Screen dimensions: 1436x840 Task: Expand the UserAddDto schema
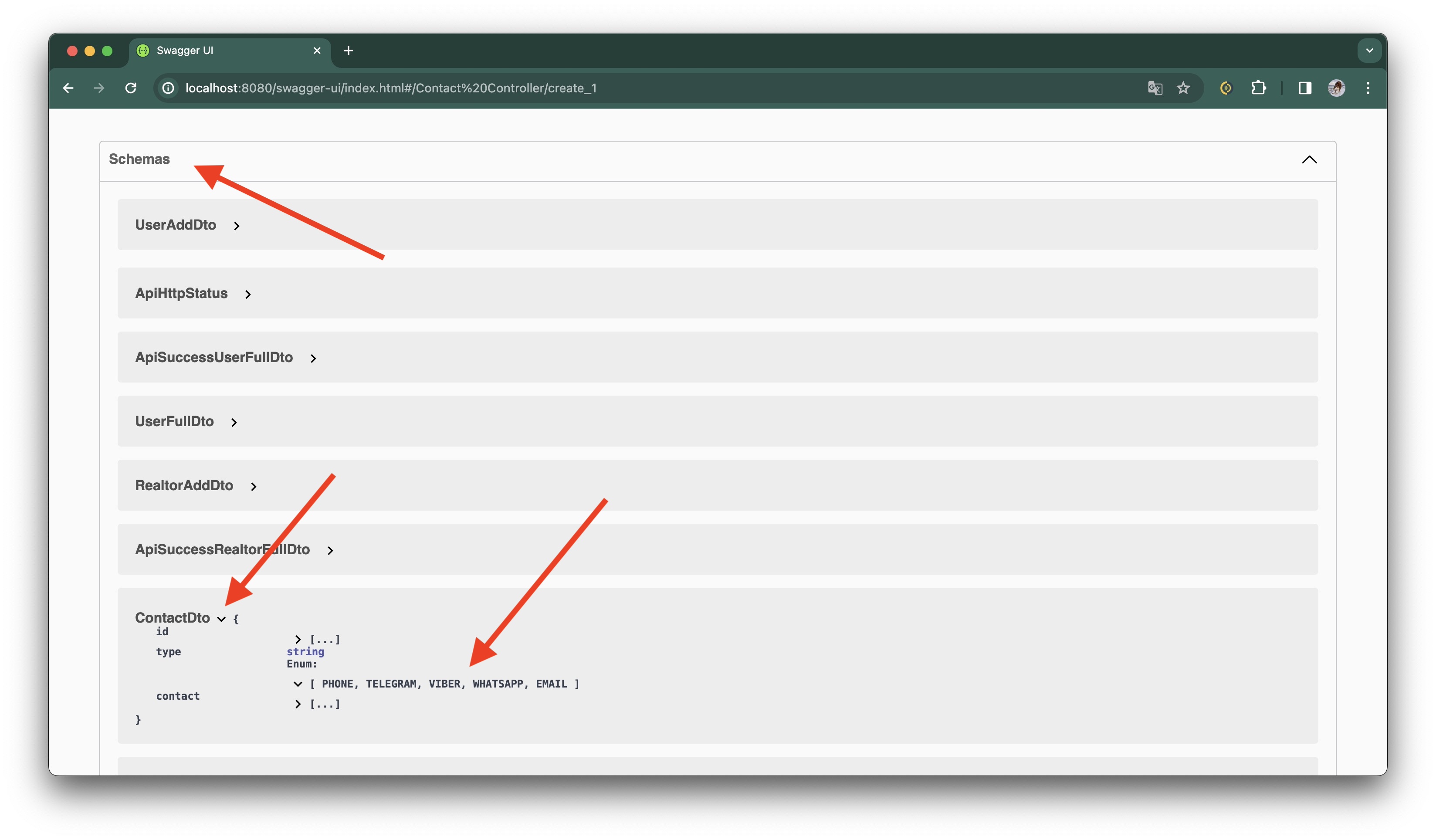pos(237,226)
